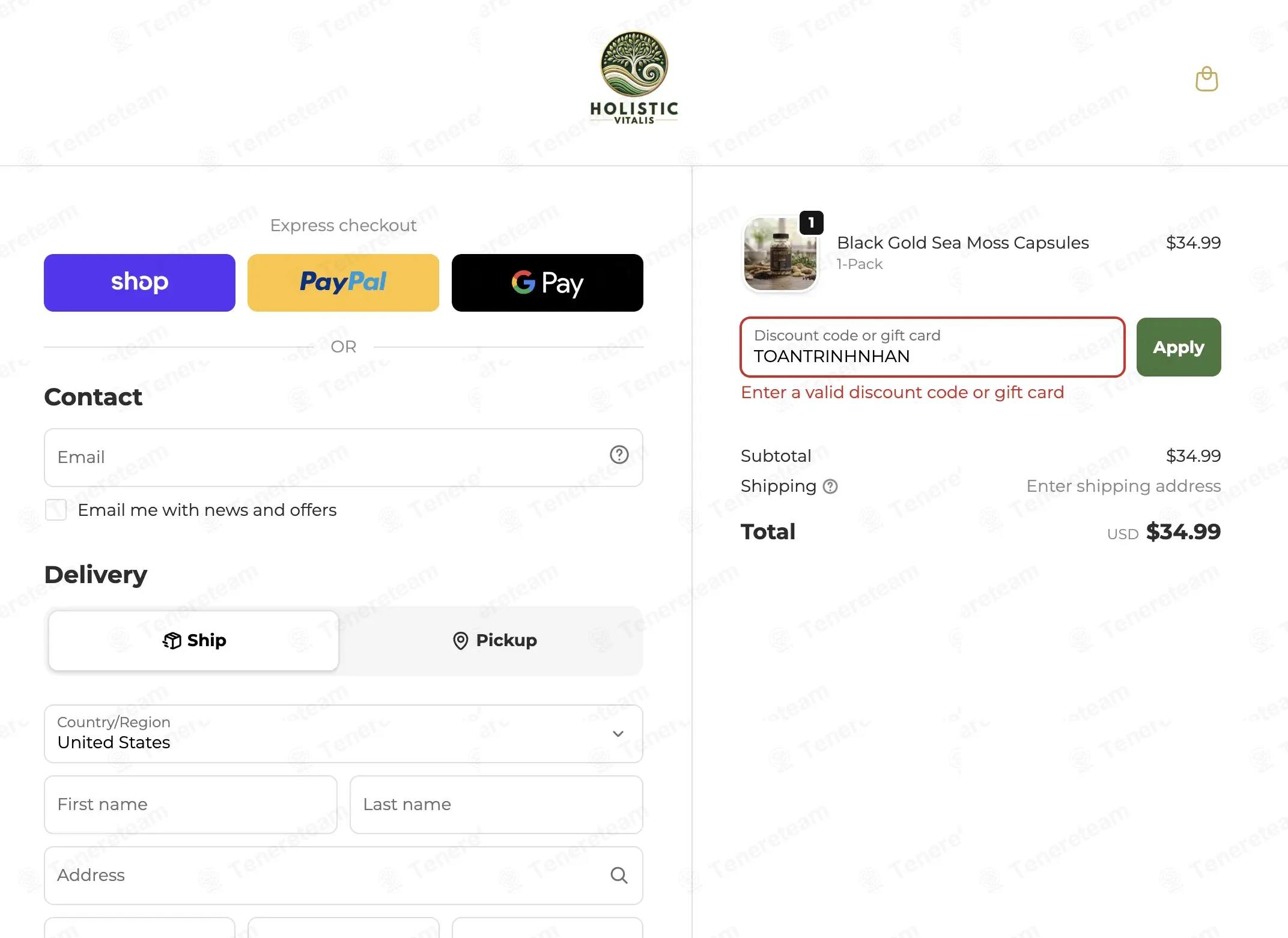1288x938 pixels.
Task: Click the discount code input field
Action: [x=932, y=347]
